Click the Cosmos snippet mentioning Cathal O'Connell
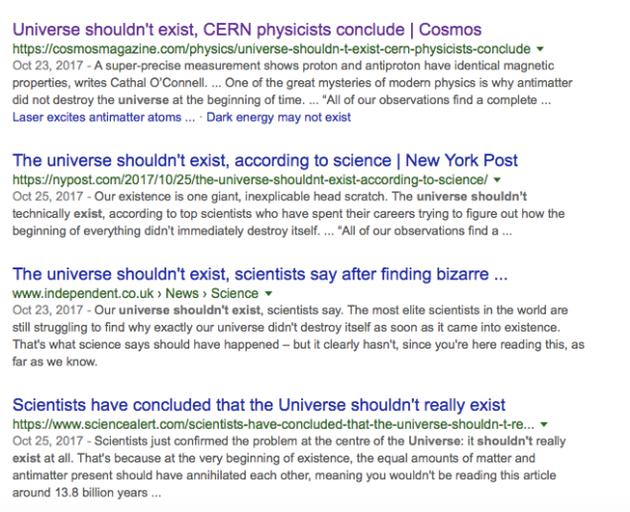This screenshot has width=630, height=512. (x=292, y=83)
